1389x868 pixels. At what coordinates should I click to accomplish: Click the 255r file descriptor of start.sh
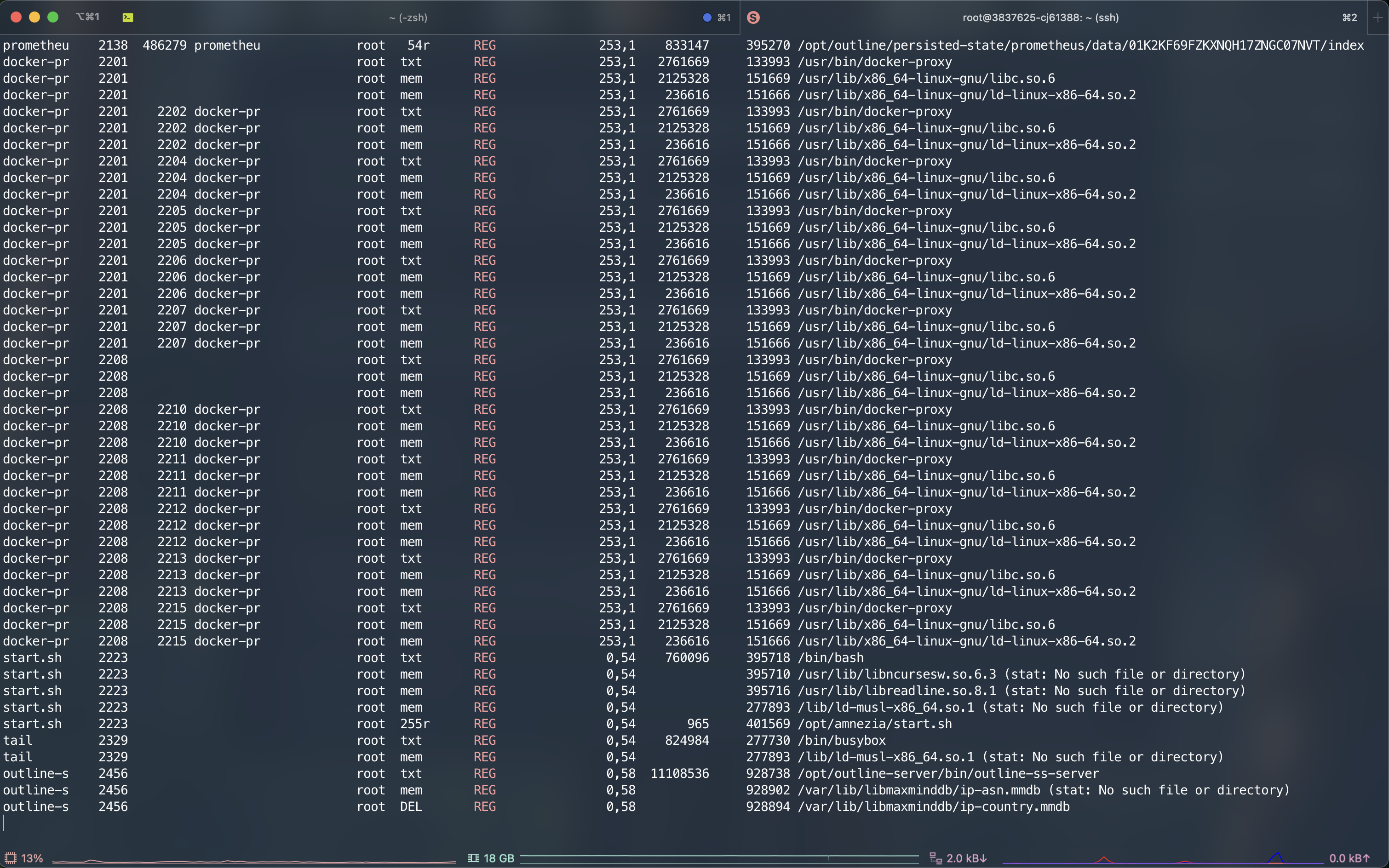pyautogui.click(x=414, y=724)
